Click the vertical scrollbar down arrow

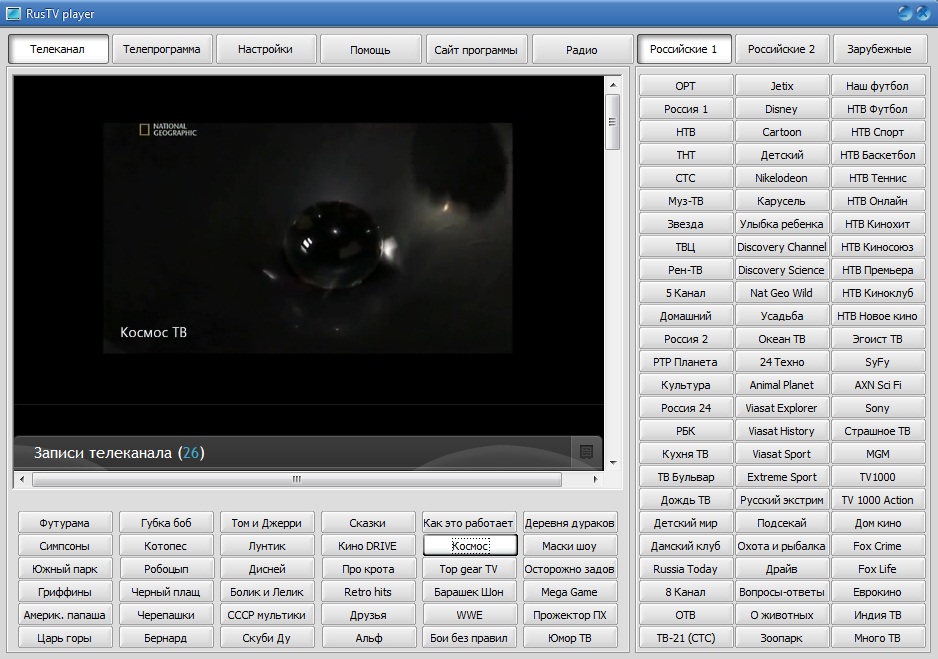pos(613,463)
